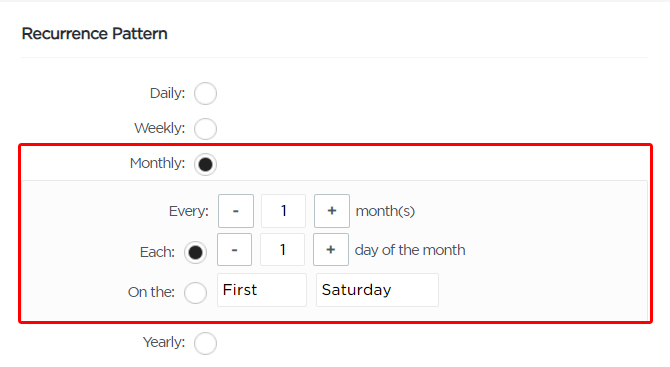Click the Monthly: label text

[x=158, y=164]
